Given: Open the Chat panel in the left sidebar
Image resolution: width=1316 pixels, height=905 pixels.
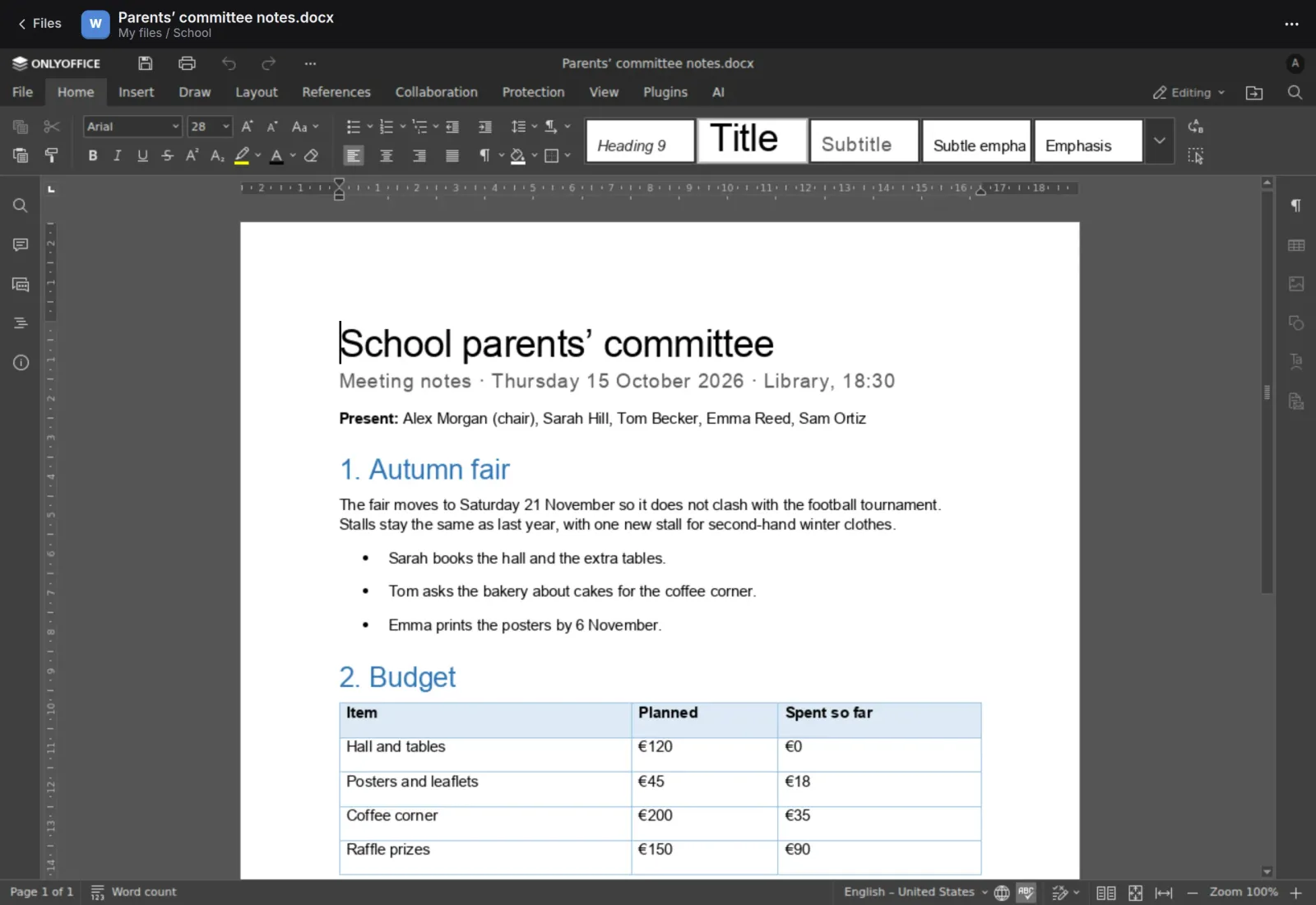Looking at the screenshot, I should coord(21,285).
